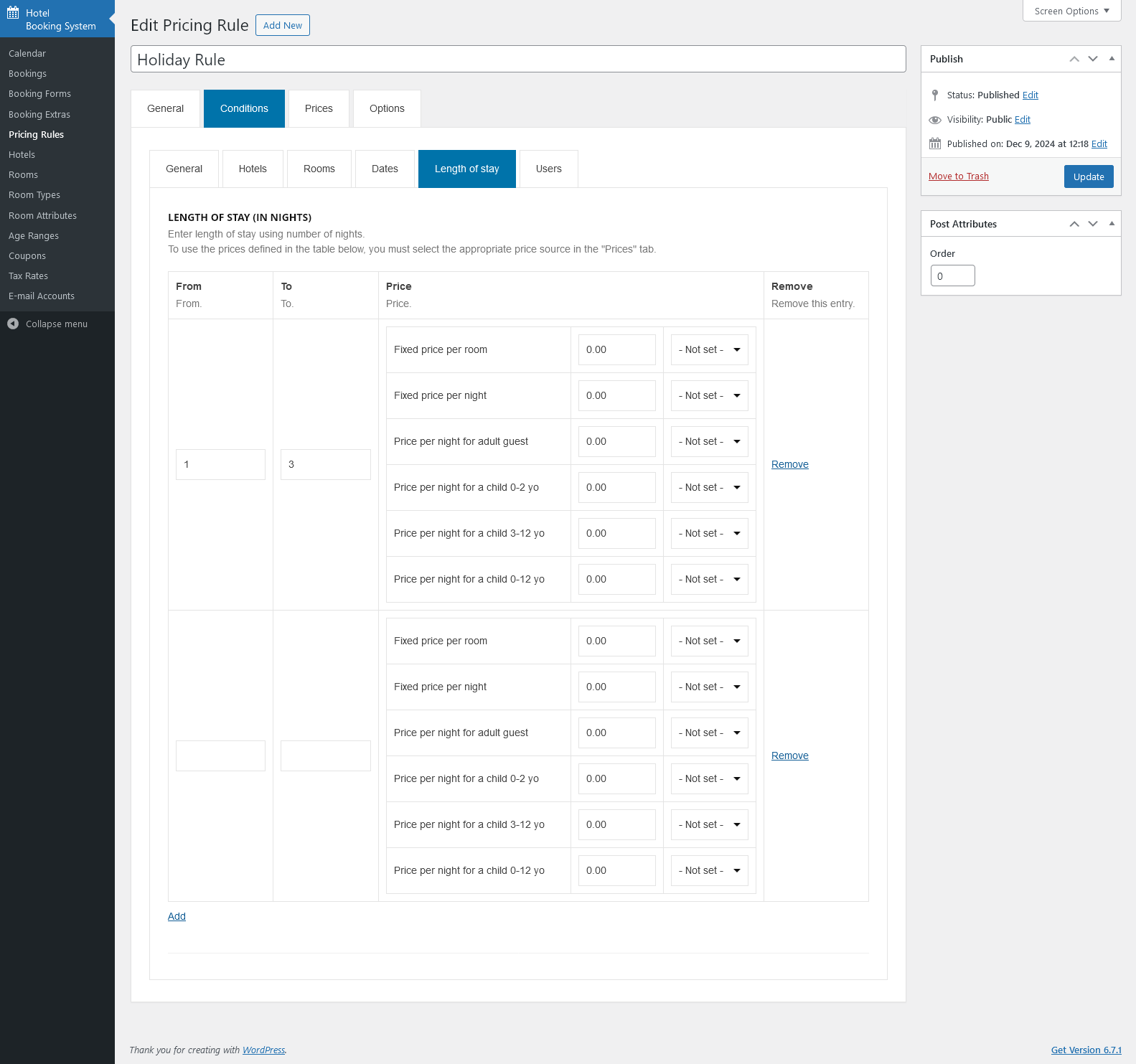Click the WordPress footer link
1136x1064 pixels.
(263, 1050)
